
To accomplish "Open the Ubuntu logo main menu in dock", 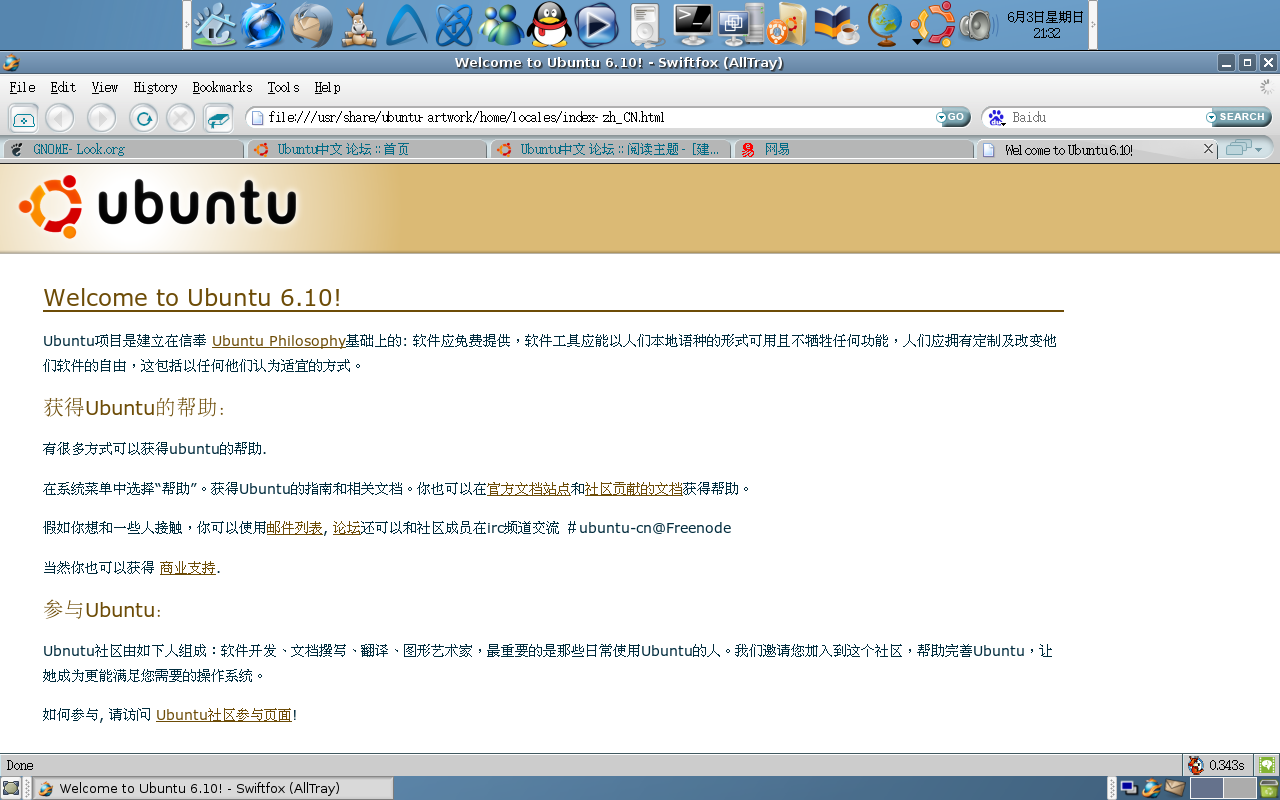I will (931, 25).
